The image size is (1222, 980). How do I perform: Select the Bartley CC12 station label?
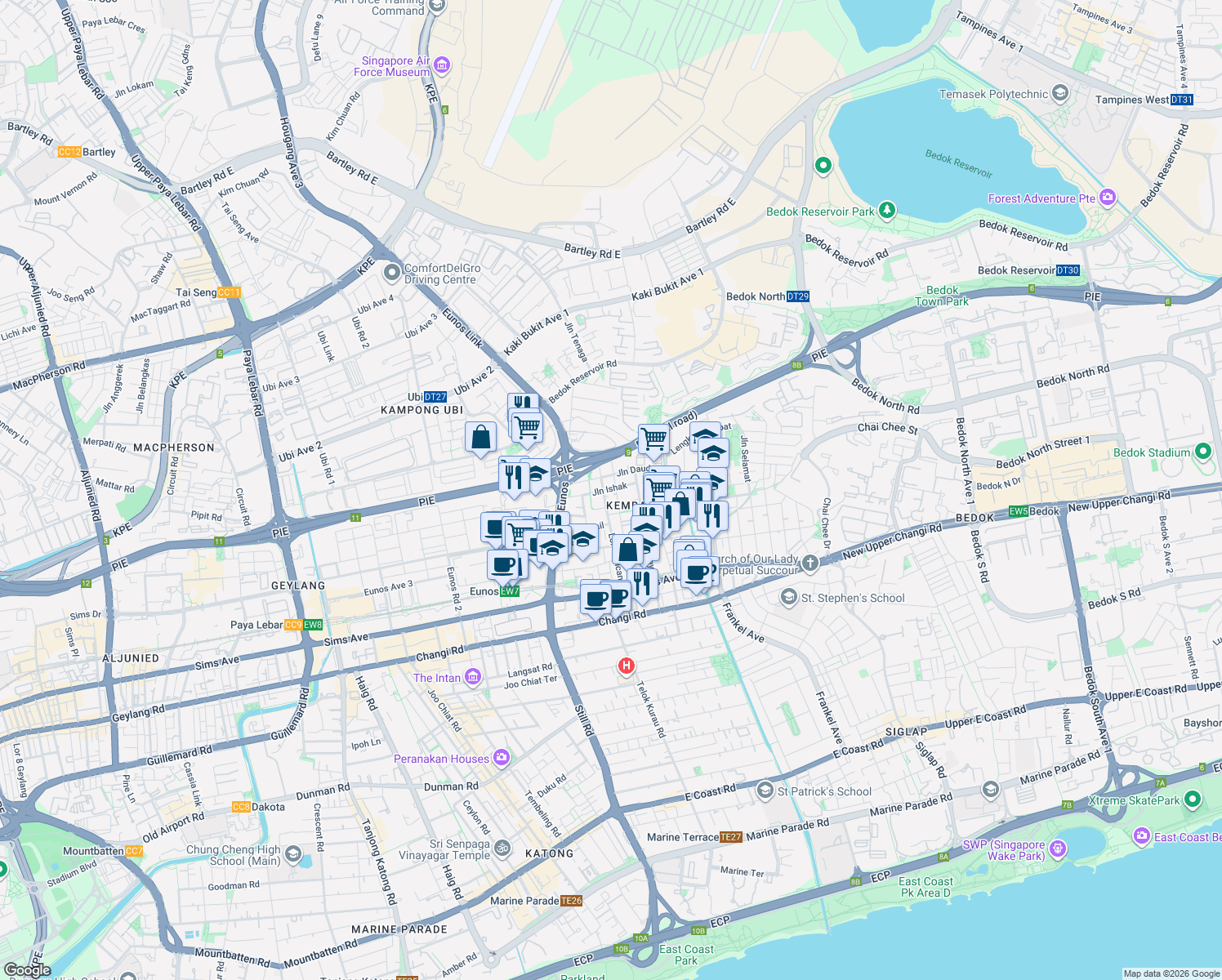(87, 152)
